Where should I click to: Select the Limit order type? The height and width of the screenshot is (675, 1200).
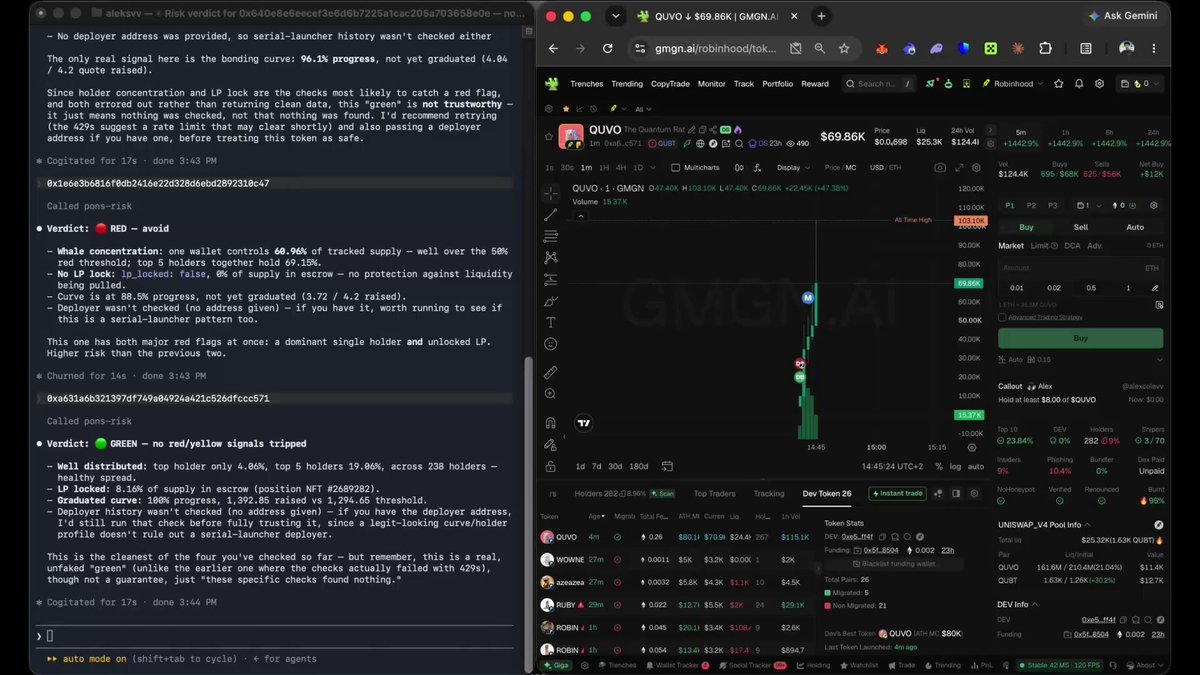1042,245
